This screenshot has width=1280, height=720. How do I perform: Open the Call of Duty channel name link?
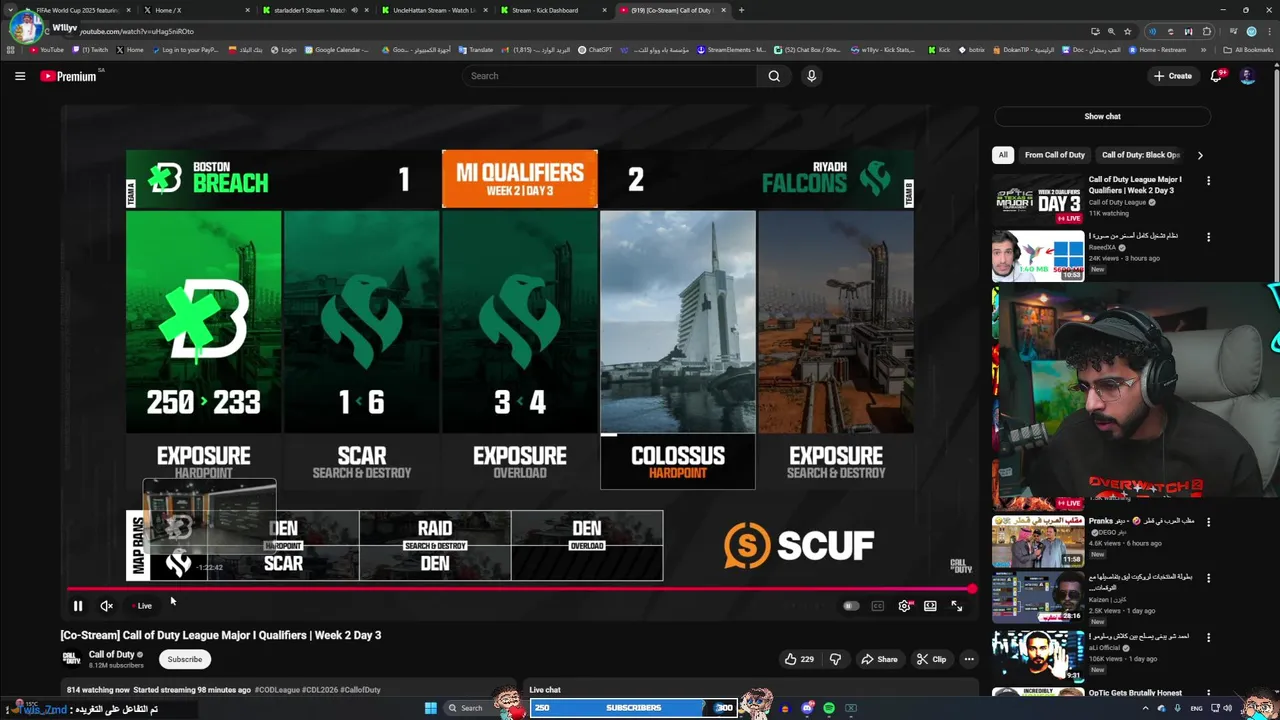(112, 654)
